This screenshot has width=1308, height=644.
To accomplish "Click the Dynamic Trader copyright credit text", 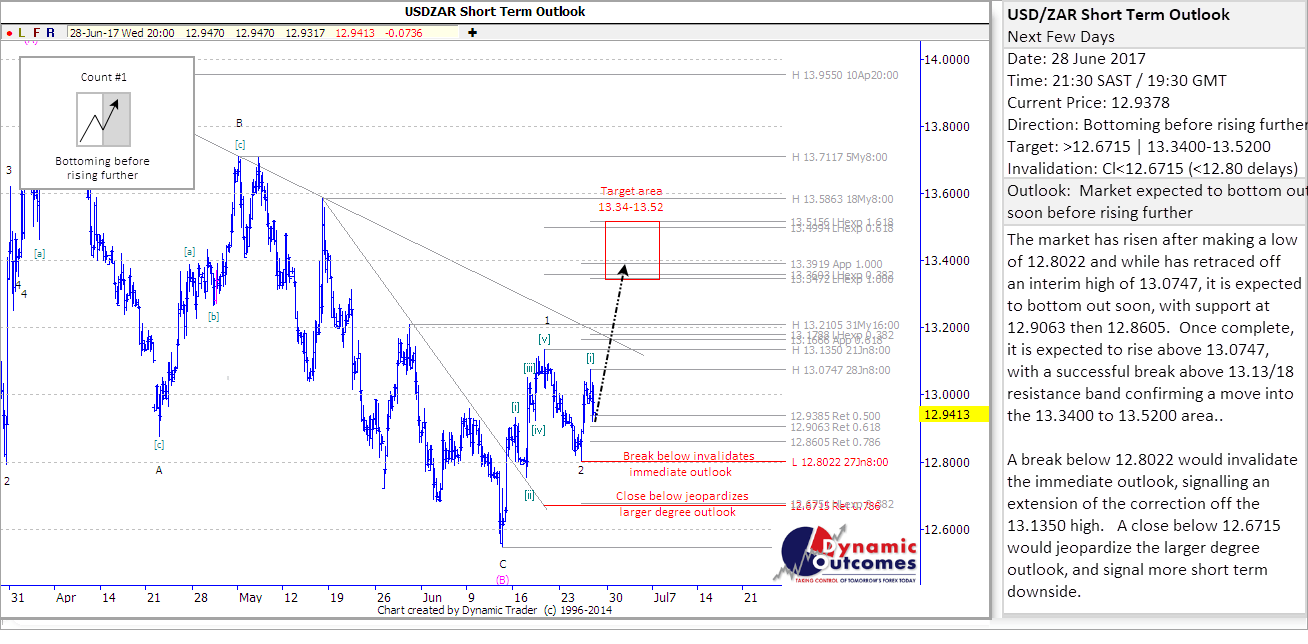I will pos(495,610).
